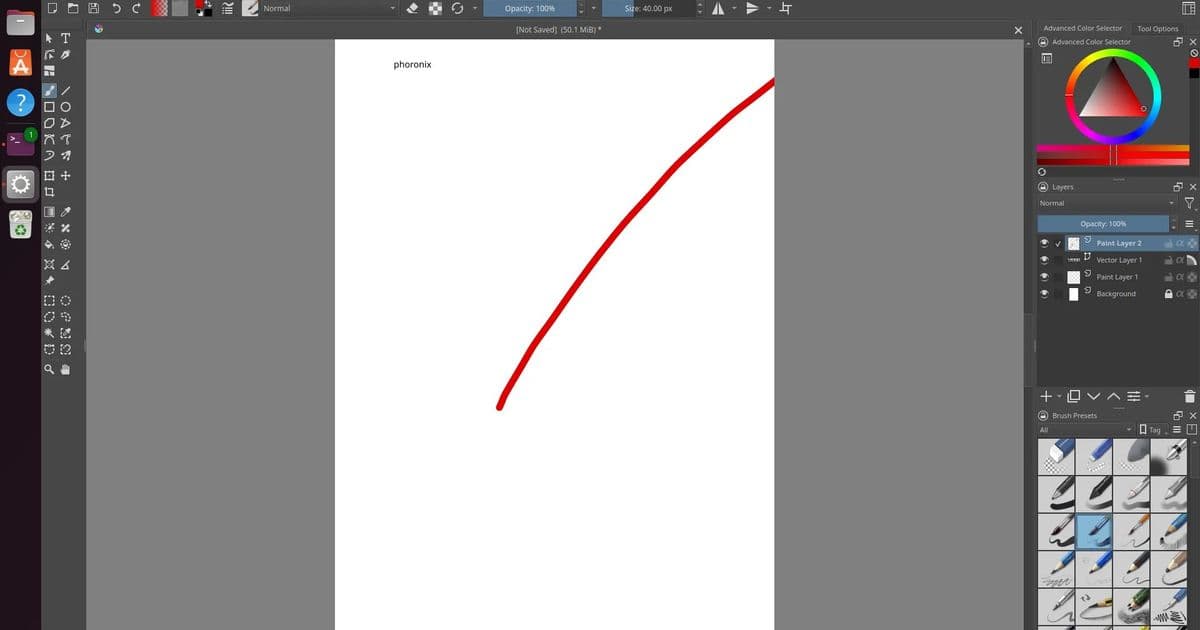Viewport: 1200px width, 630px height.
Task: Activate the Fill tool
Action: (48, 243)
